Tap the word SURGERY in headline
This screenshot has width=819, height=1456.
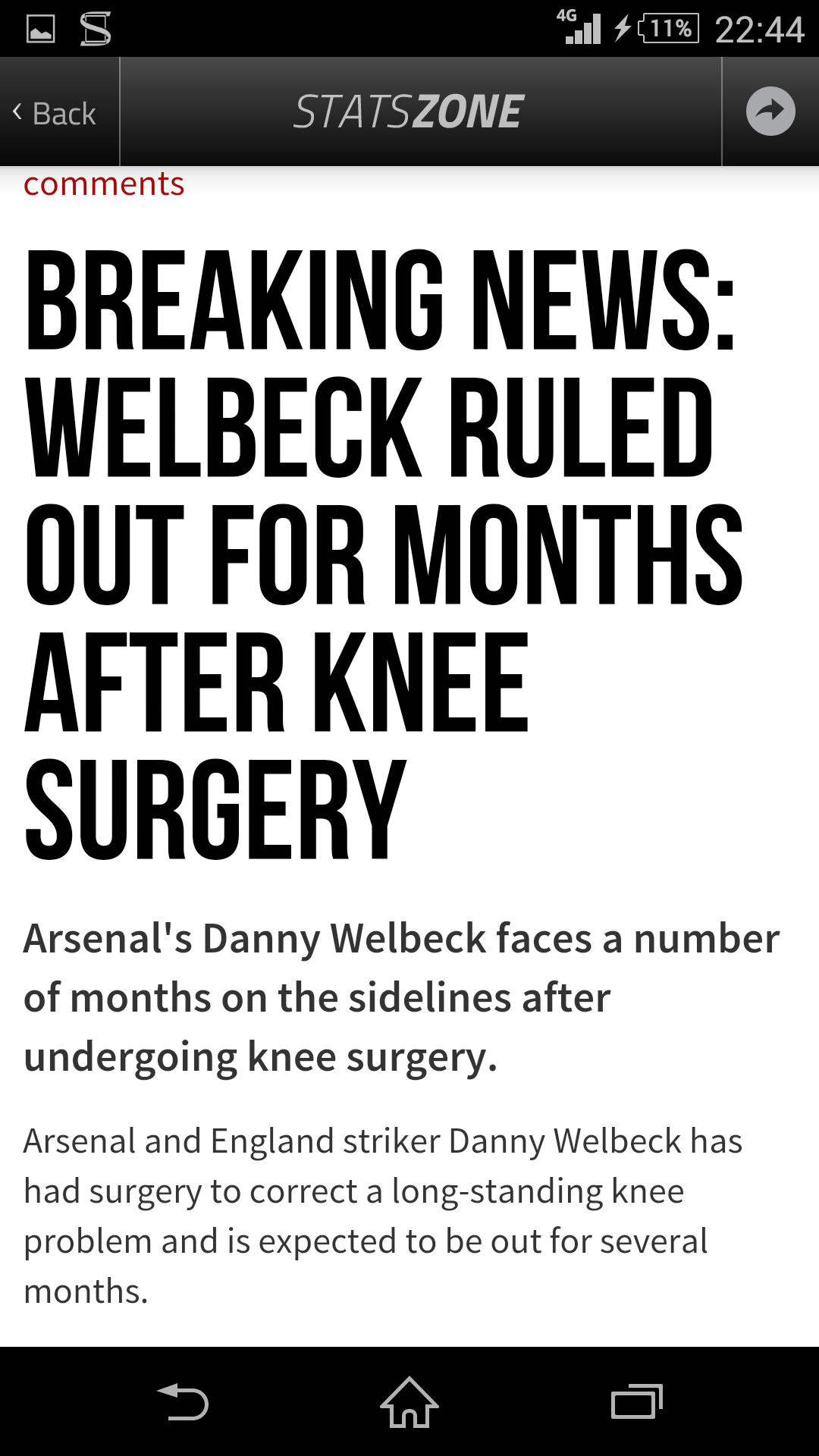215,809
